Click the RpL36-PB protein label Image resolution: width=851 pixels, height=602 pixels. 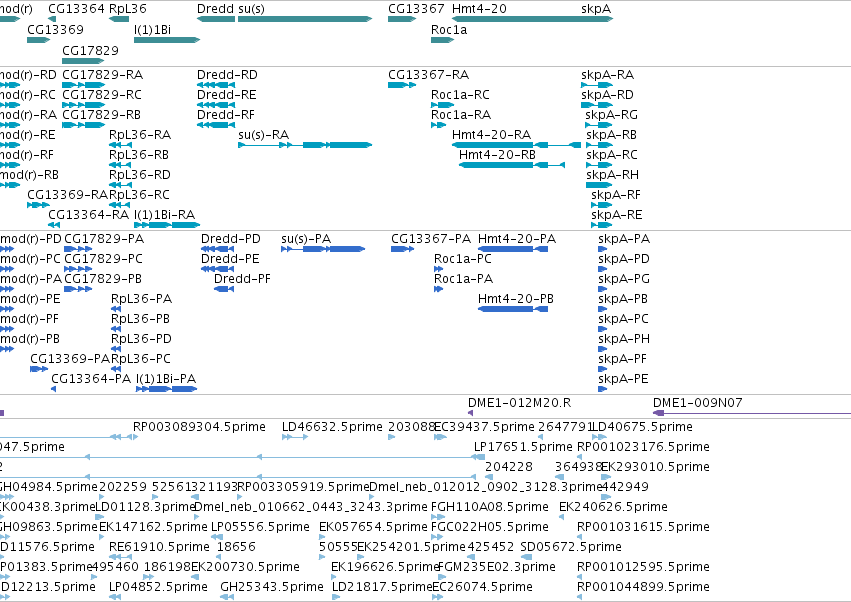tap(141, 319)
